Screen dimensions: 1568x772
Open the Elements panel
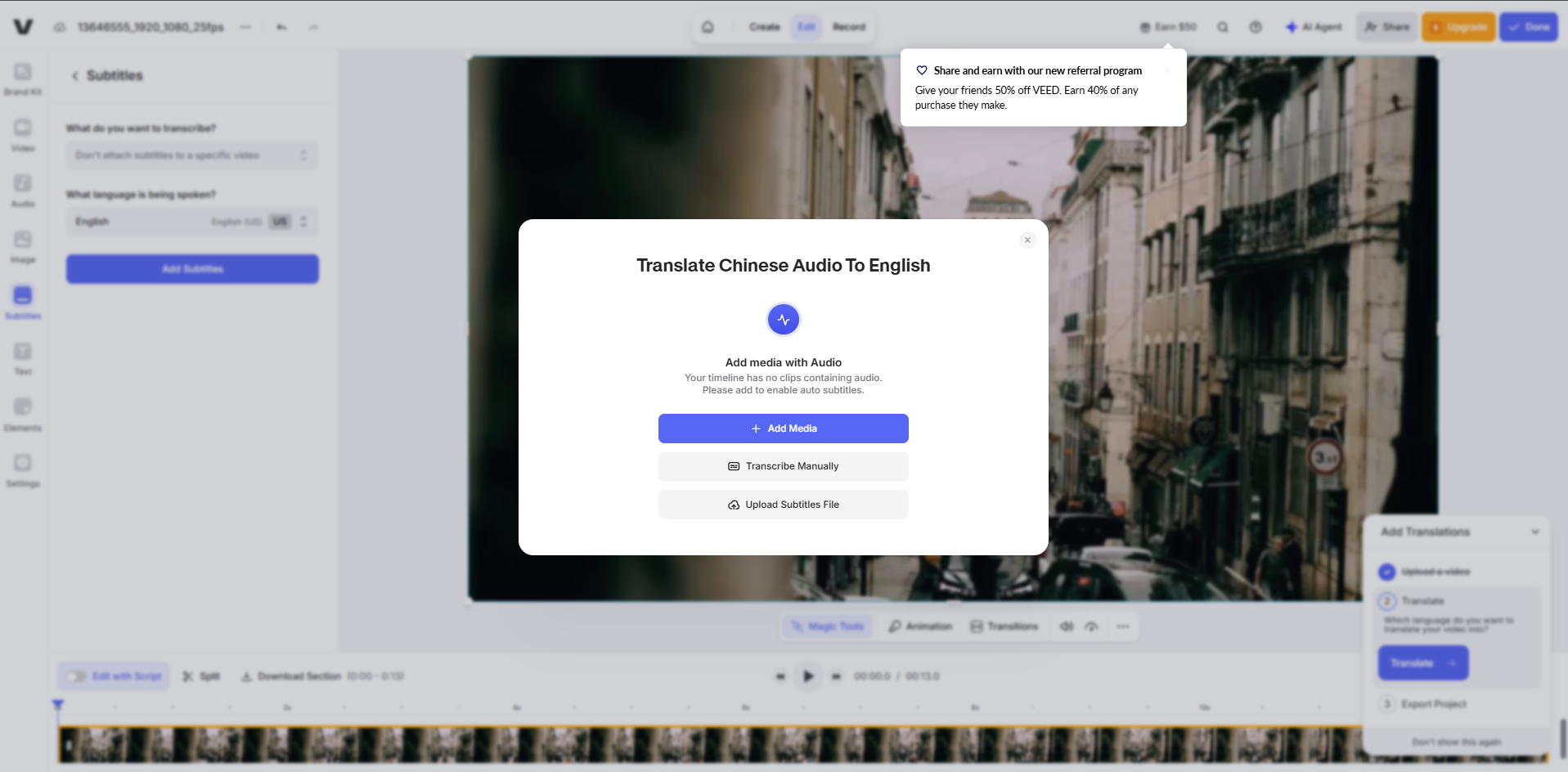pos(22,413)
